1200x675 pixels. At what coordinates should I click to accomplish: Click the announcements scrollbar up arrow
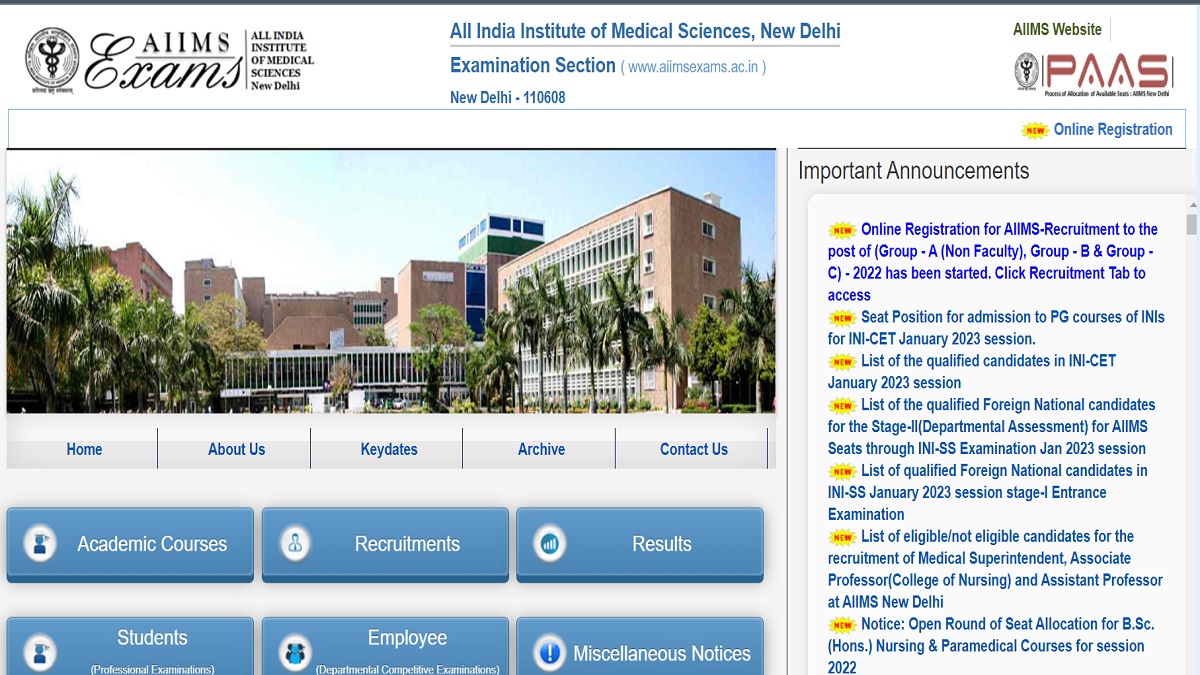tap(1191, 203)
